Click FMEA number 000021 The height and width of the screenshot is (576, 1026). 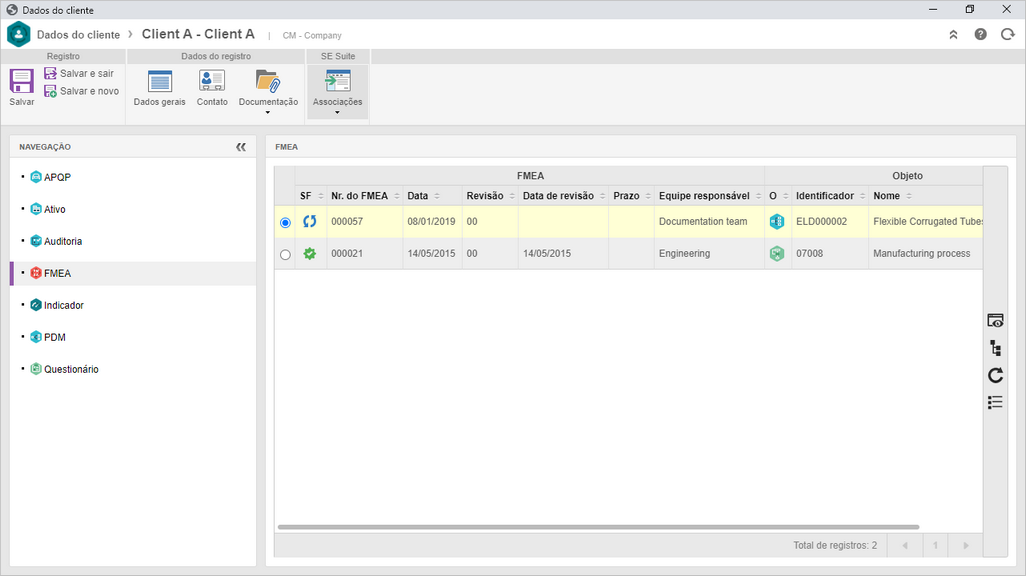347,253
